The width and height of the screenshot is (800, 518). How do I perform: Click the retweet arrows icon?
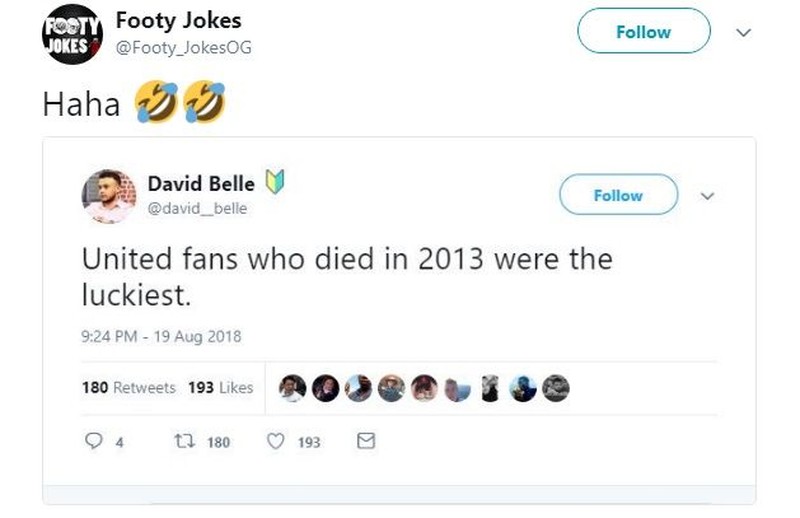pyautogui.click(x=183, y=441)
